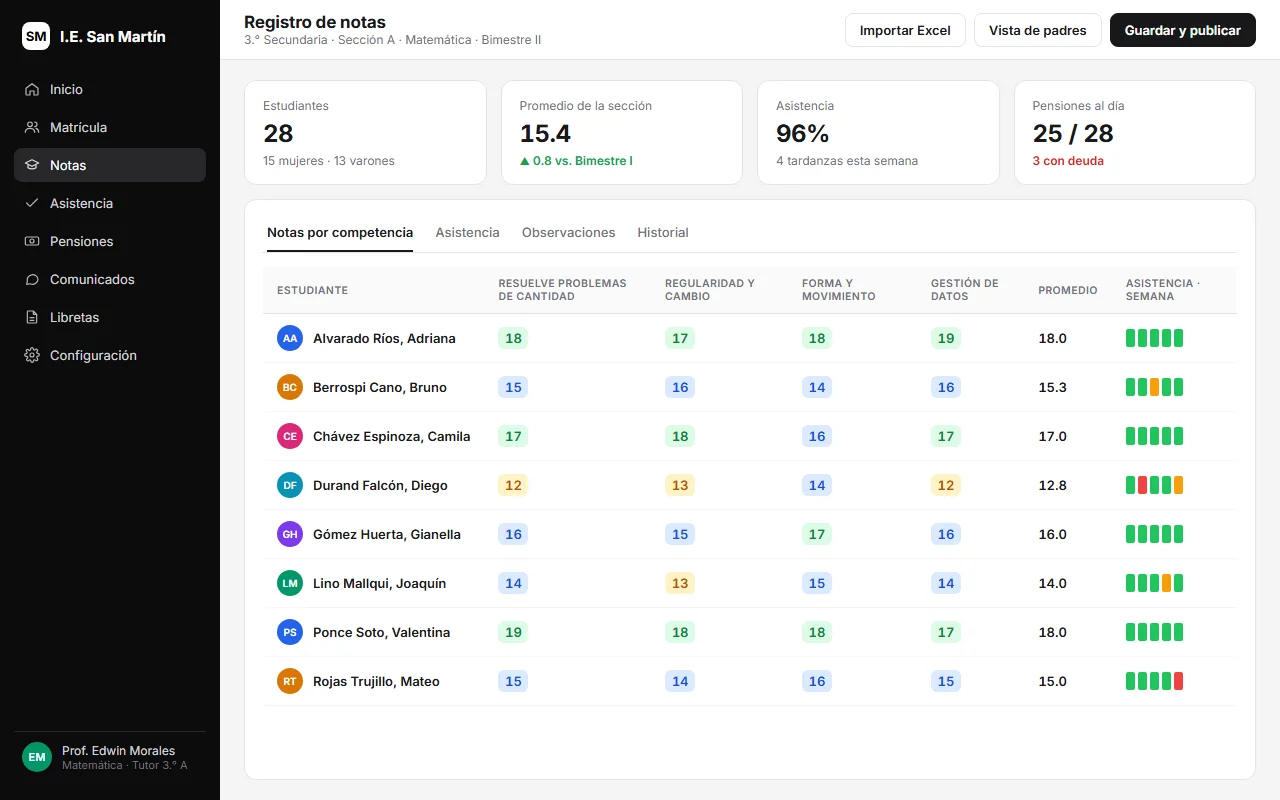
Task: Select Adriana's Gestión de datos grade 19
Action: [x=946, y=338]
